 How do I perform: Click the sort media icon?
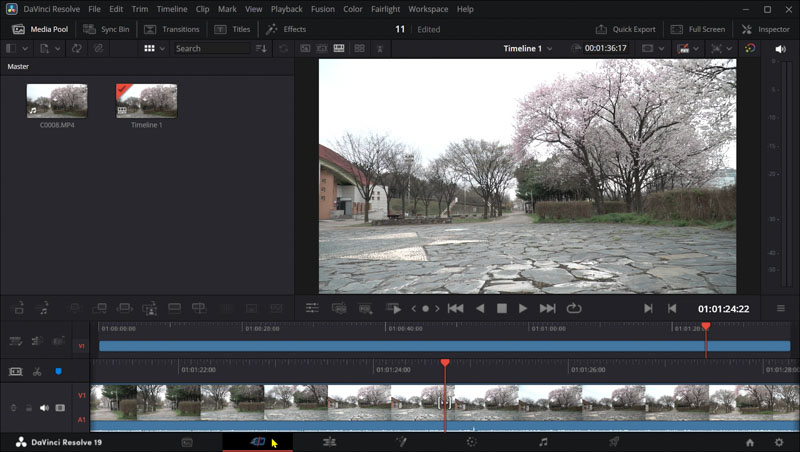tap(261, 48)
